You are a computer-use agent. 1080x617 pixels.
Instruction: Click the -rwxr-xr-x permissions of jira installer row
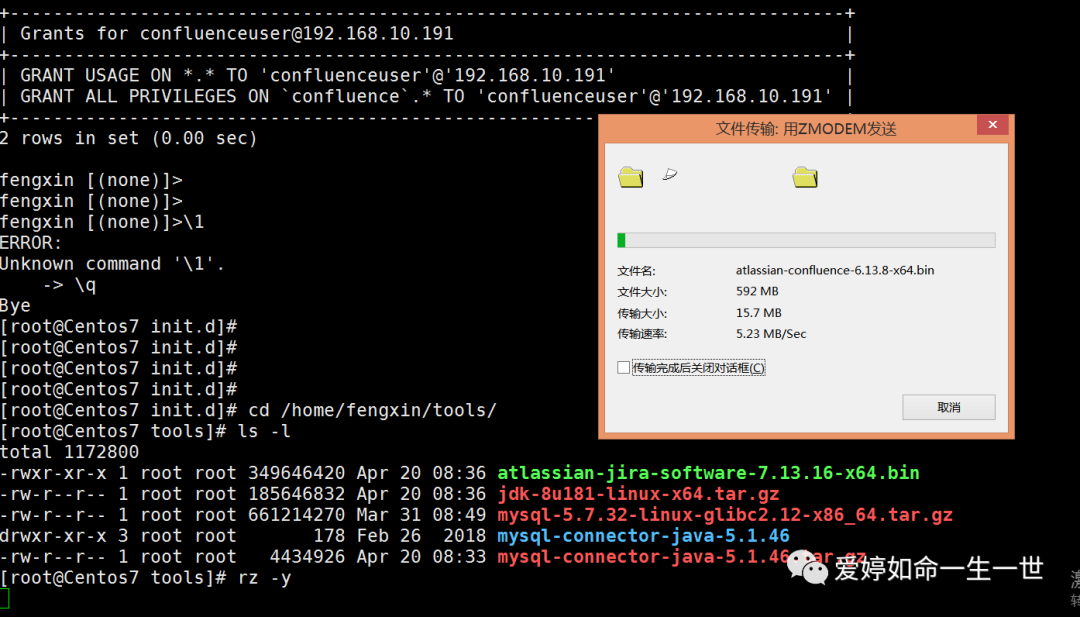[53, 473]
